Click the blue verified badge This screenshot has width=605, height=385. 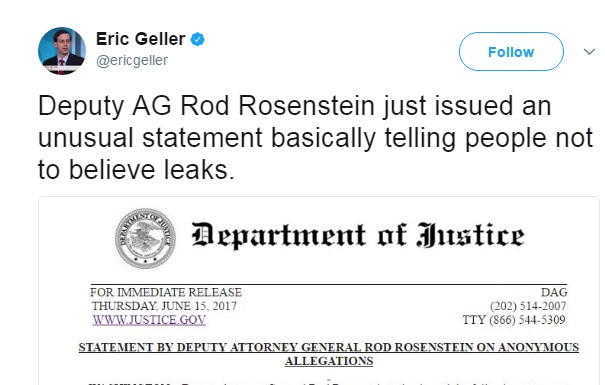coord(198,39)
